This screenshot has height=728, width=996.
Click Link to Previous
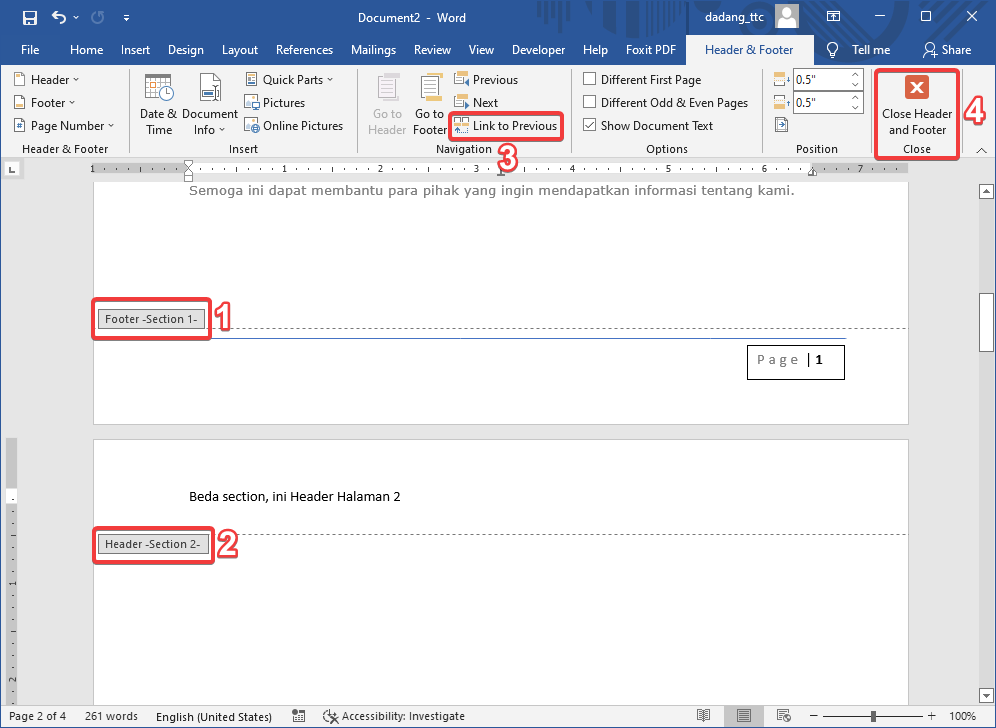505,126
